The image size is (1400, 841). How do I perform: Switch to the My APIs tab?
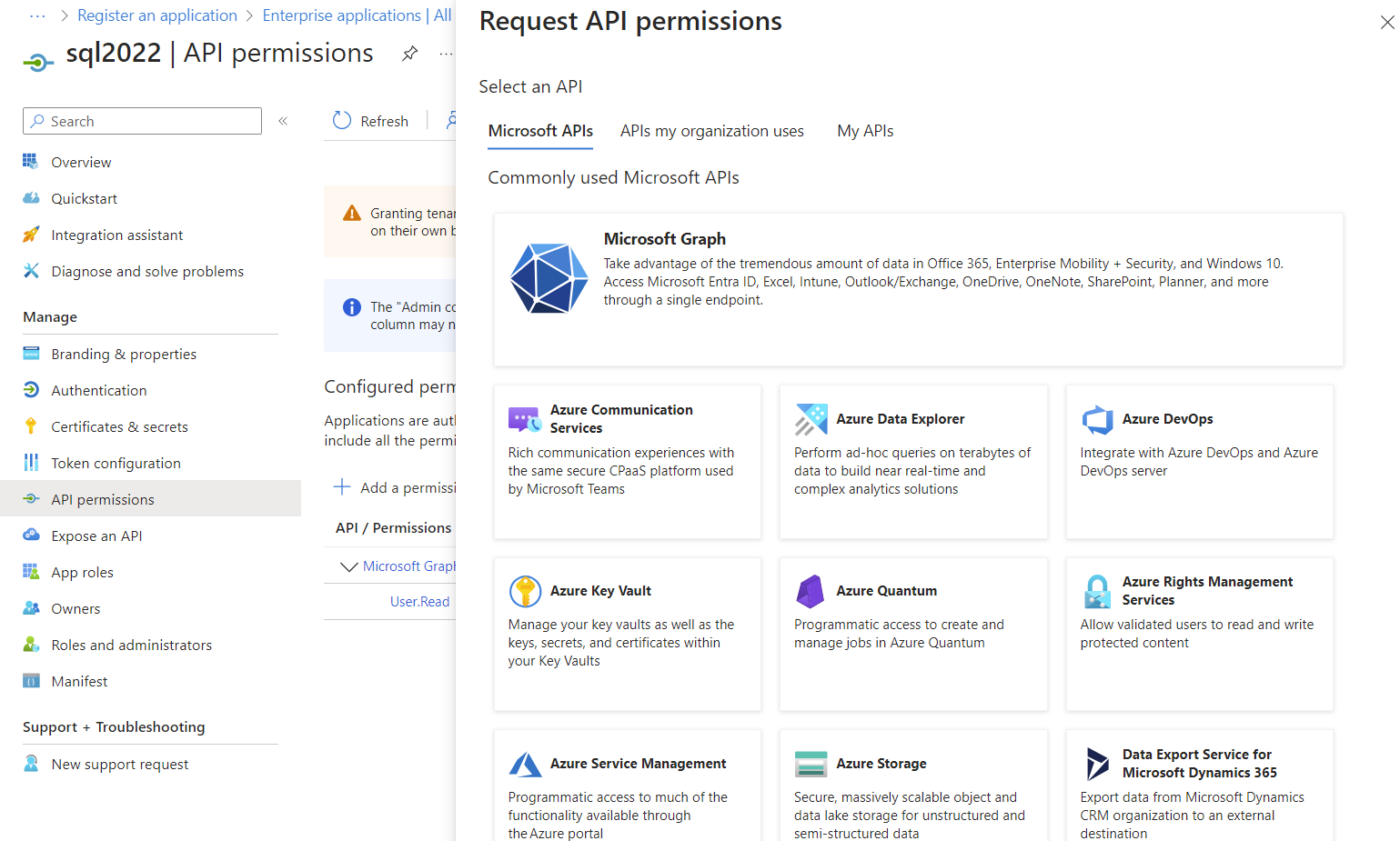pyautogui.click(x=865, y=131)
